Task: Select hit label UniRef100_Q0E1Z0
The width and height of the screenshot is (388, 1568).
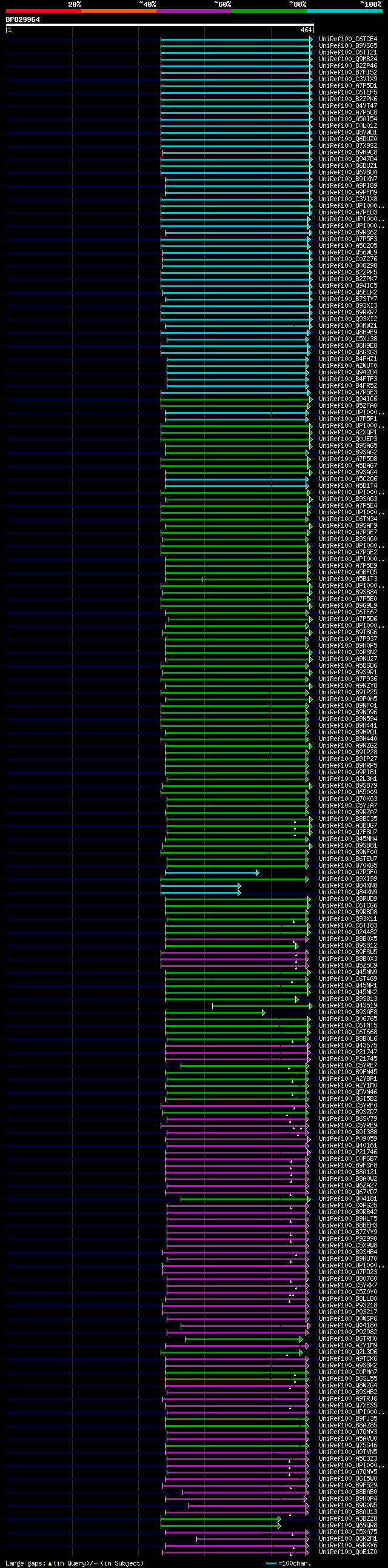Action: pos(348,1552)
